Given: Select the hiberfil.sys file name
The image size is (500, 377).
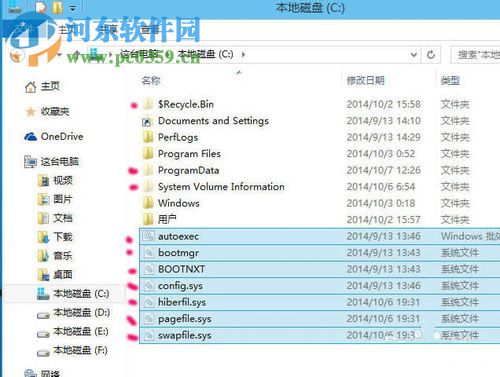Looking at the screenshot, I should pyautogui.click(x=182, y=302).
